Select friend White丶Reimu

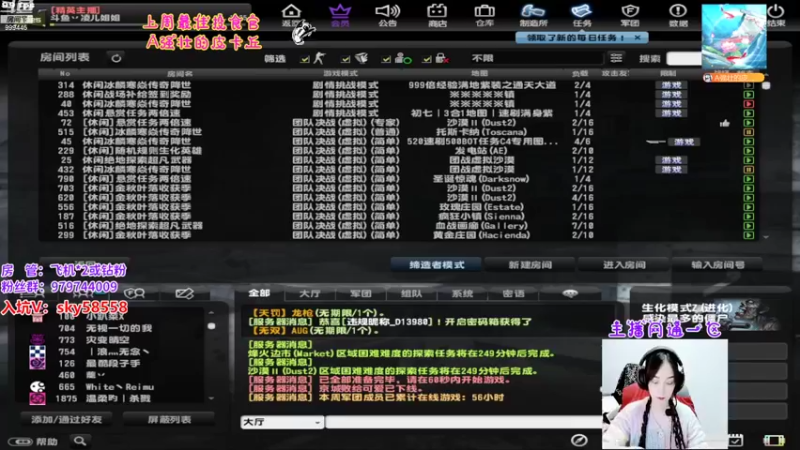(x=117, y=387)
